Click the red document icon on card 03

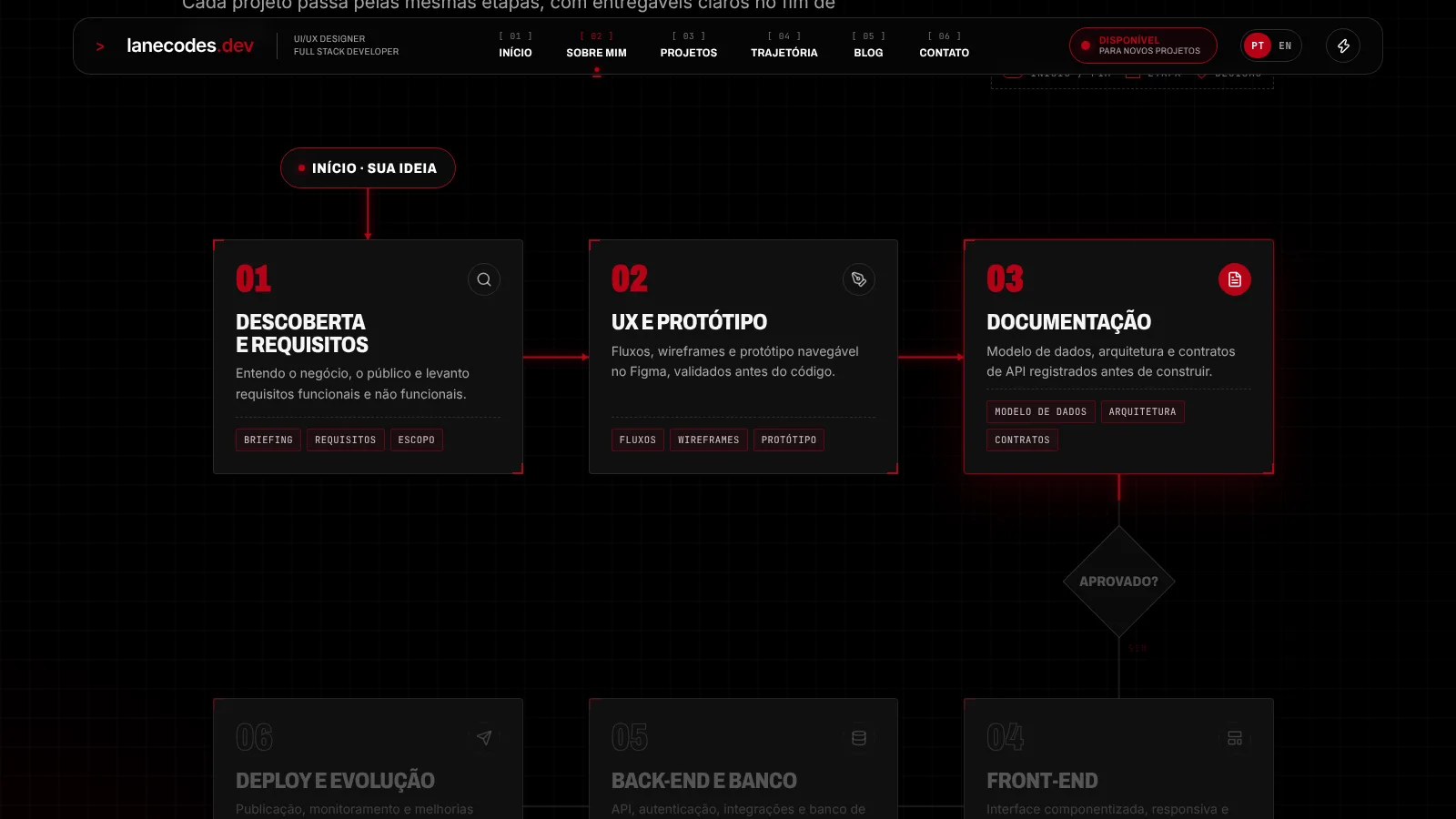[1235, 279]
